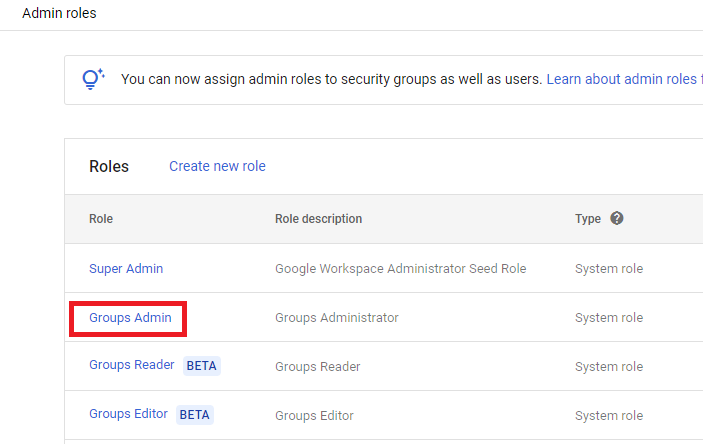703x444 pixels.
Task: Click the lightbulb tip icon in banner
Action: pyautogui.click(x=93, y=79)
